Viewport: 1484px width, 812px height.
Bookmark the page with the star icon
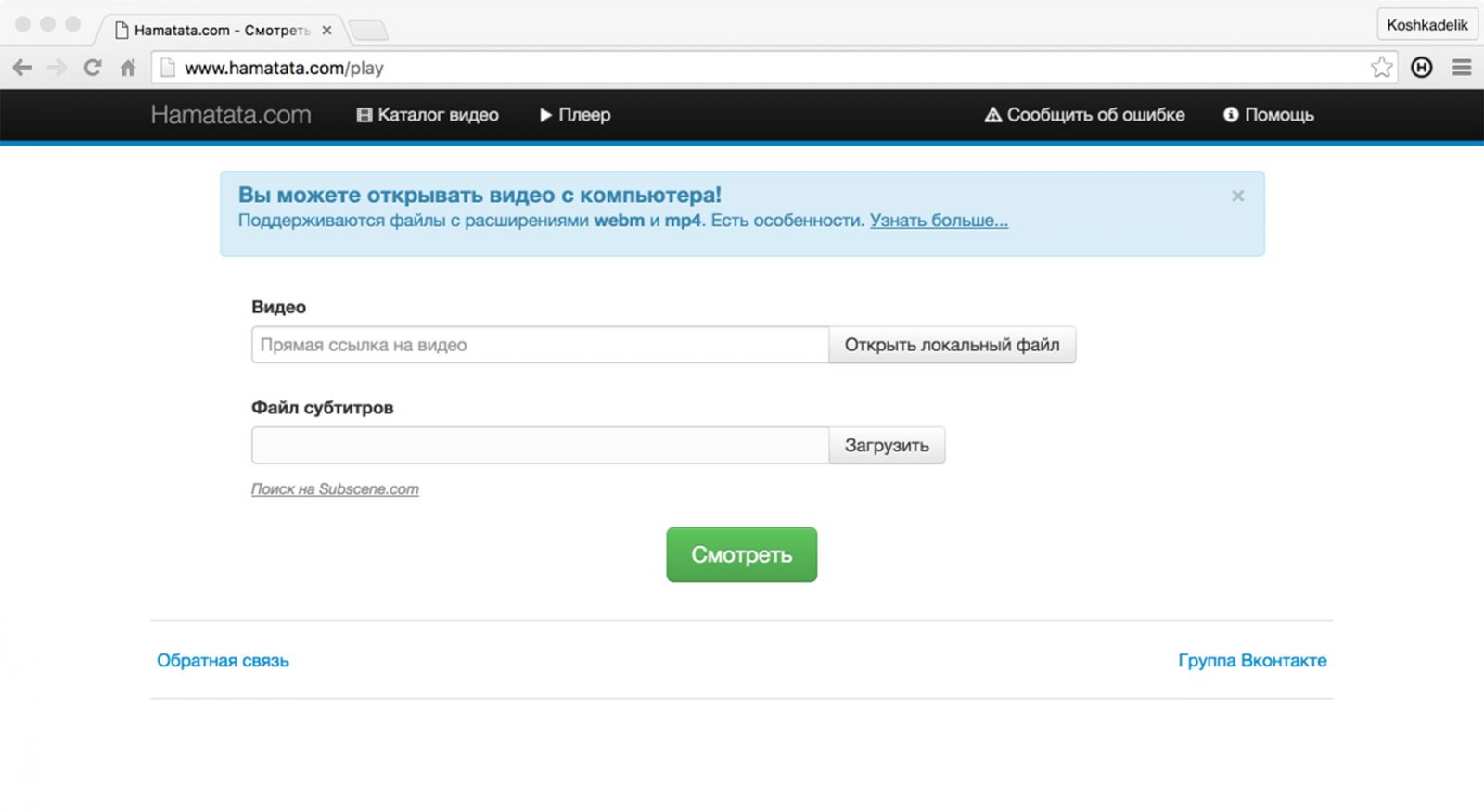(1381, 68)
